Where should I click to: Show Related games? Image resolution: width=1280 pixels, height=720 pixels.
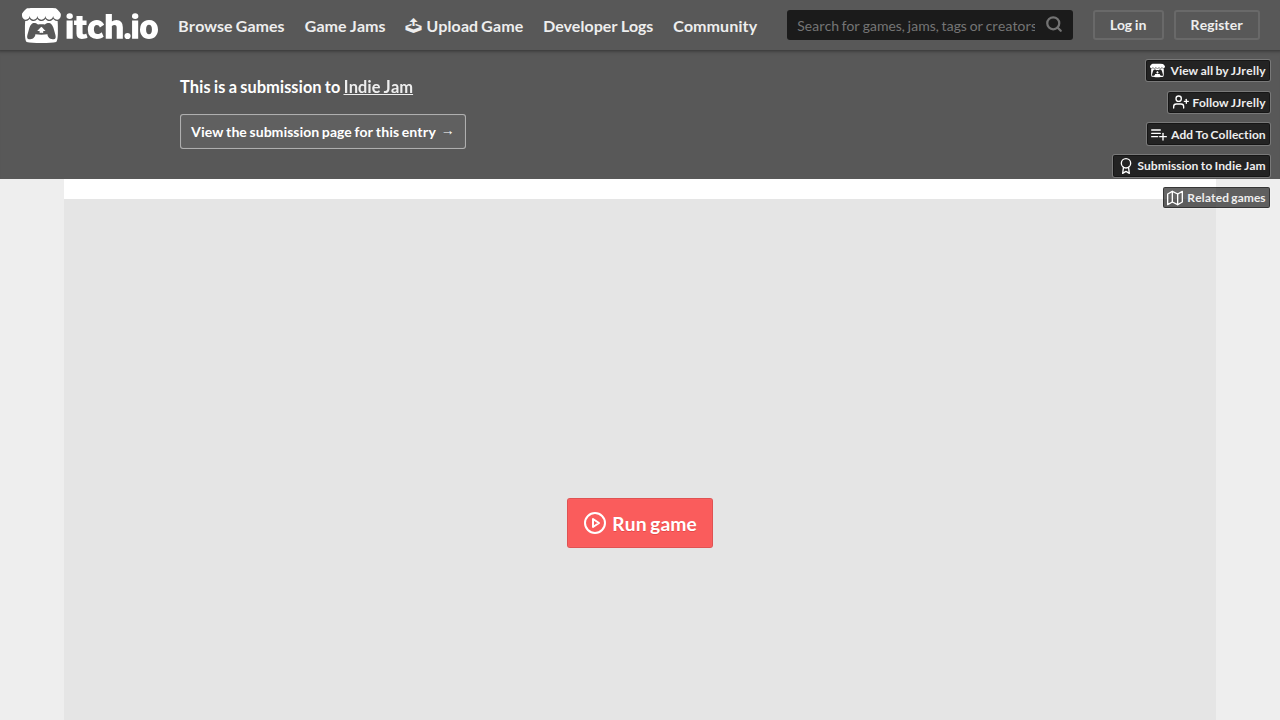click(x=1216, y=198)
